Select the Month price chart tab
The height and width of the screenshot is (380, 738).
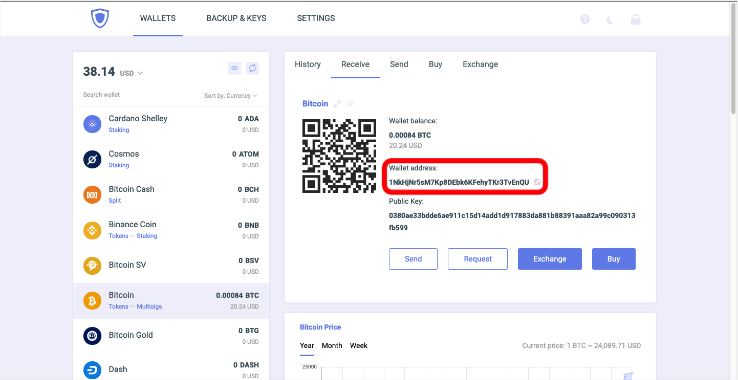coord(332,346)
